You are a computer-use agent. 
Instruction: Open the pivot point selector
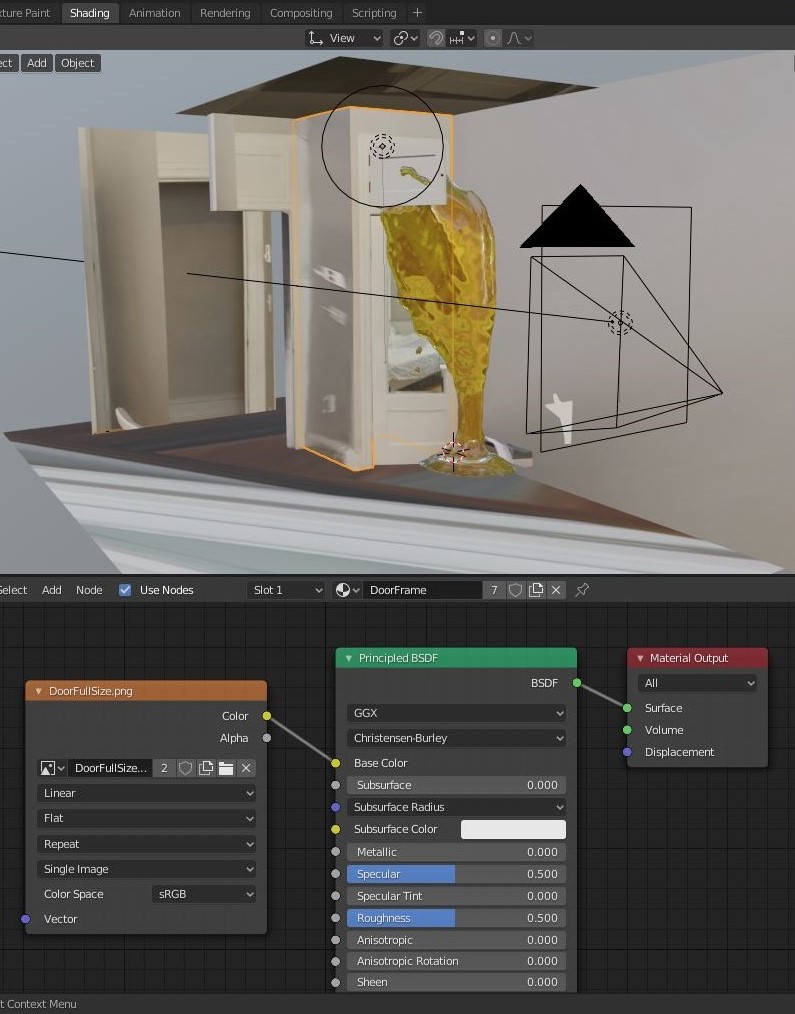tap(405, 38)
